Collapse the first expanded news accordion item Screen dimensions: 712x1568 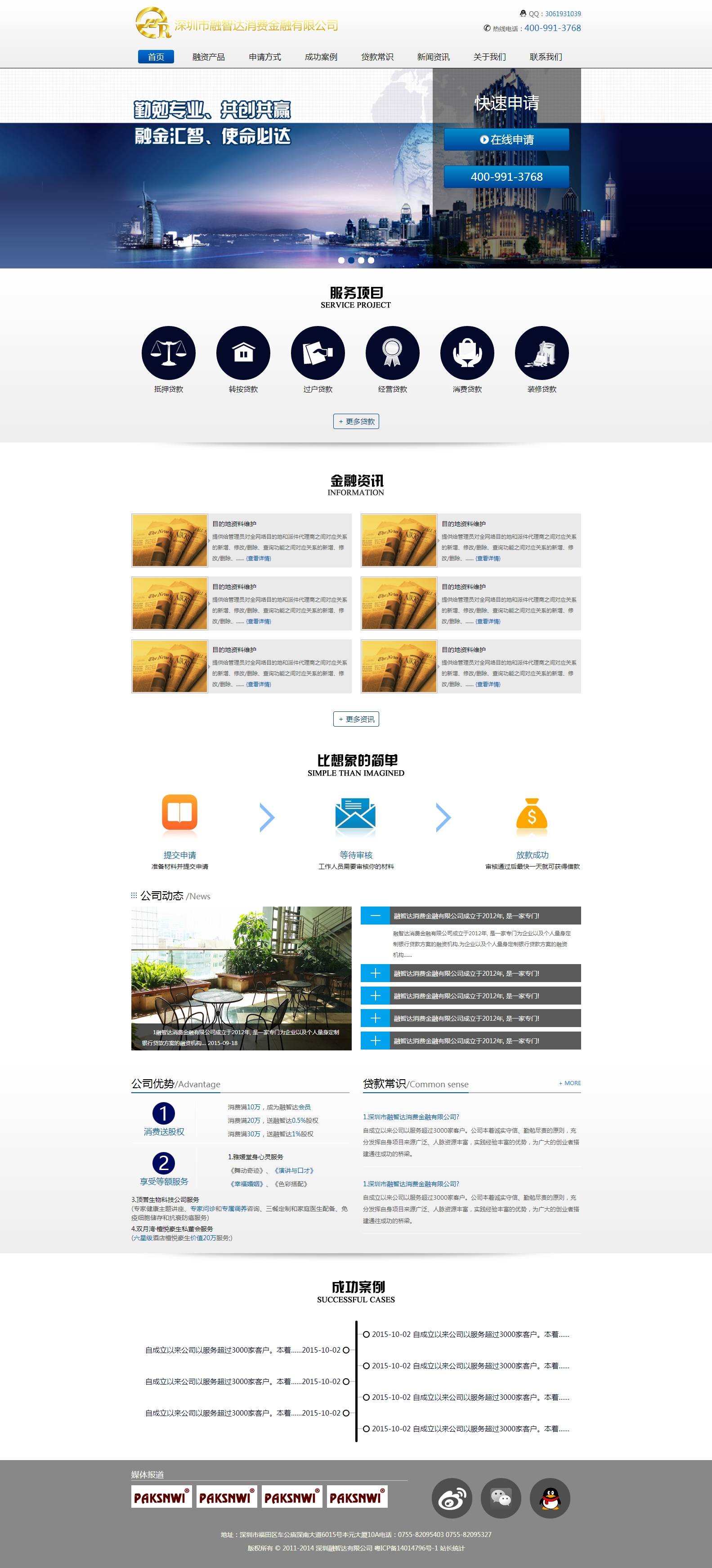coord(375,916)
